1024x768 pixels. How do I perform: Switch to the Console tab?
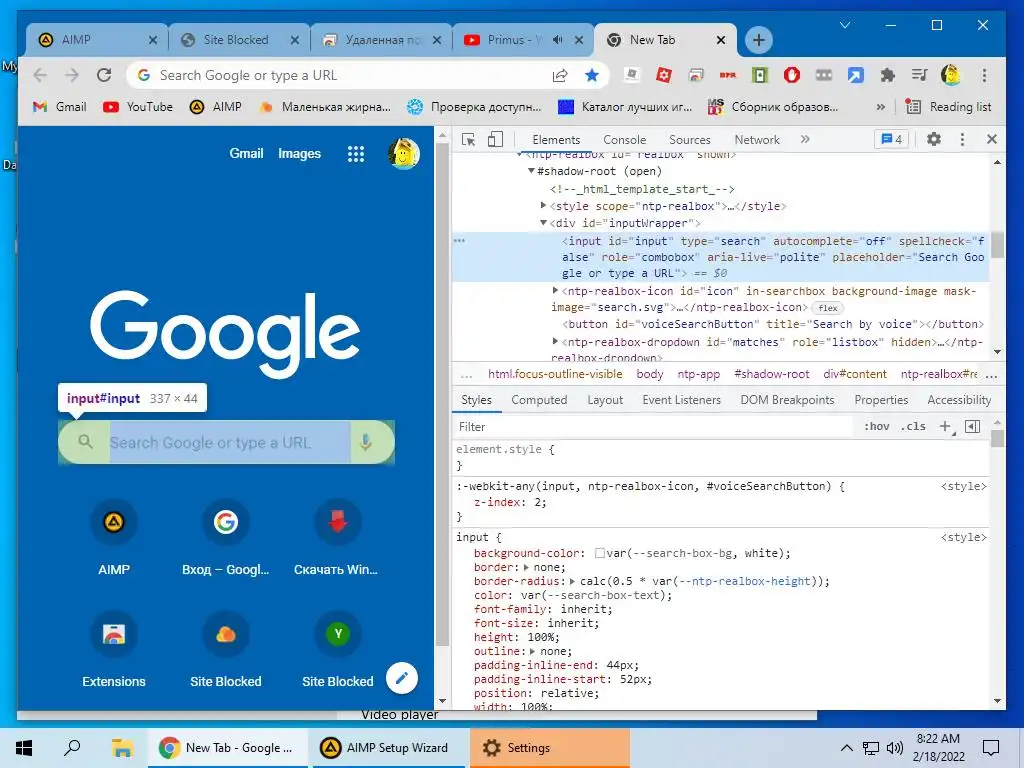(x=624, y=140)
